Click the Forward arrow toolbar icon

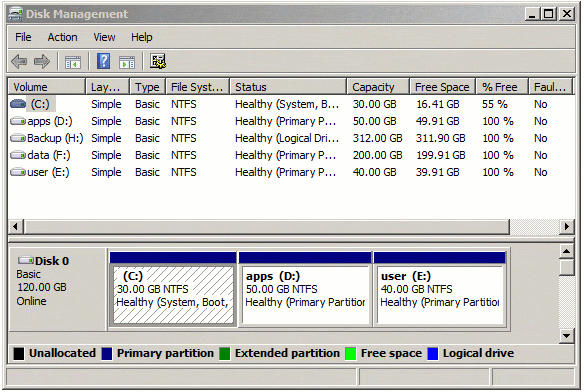(42, 61)
